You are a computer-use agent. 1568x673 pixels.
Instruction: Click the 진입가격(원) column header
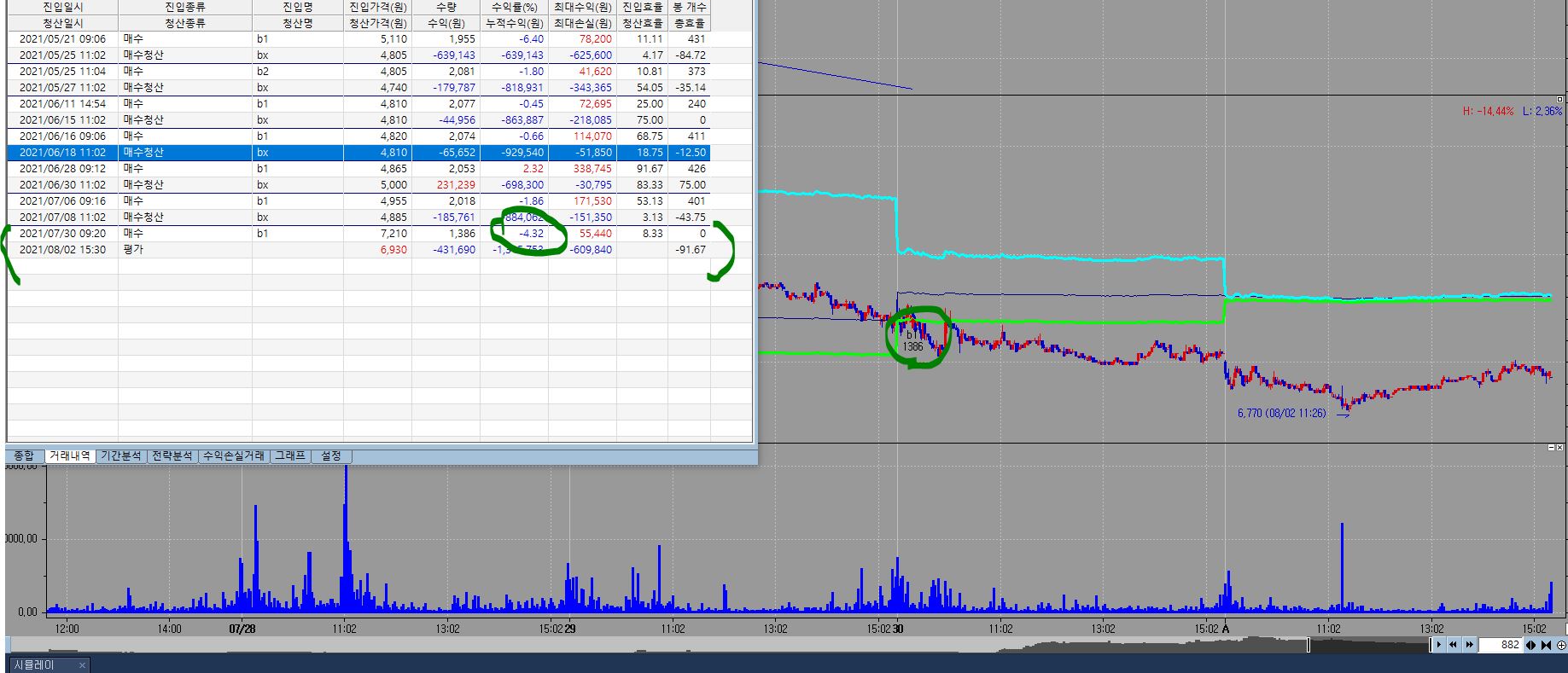377,7
